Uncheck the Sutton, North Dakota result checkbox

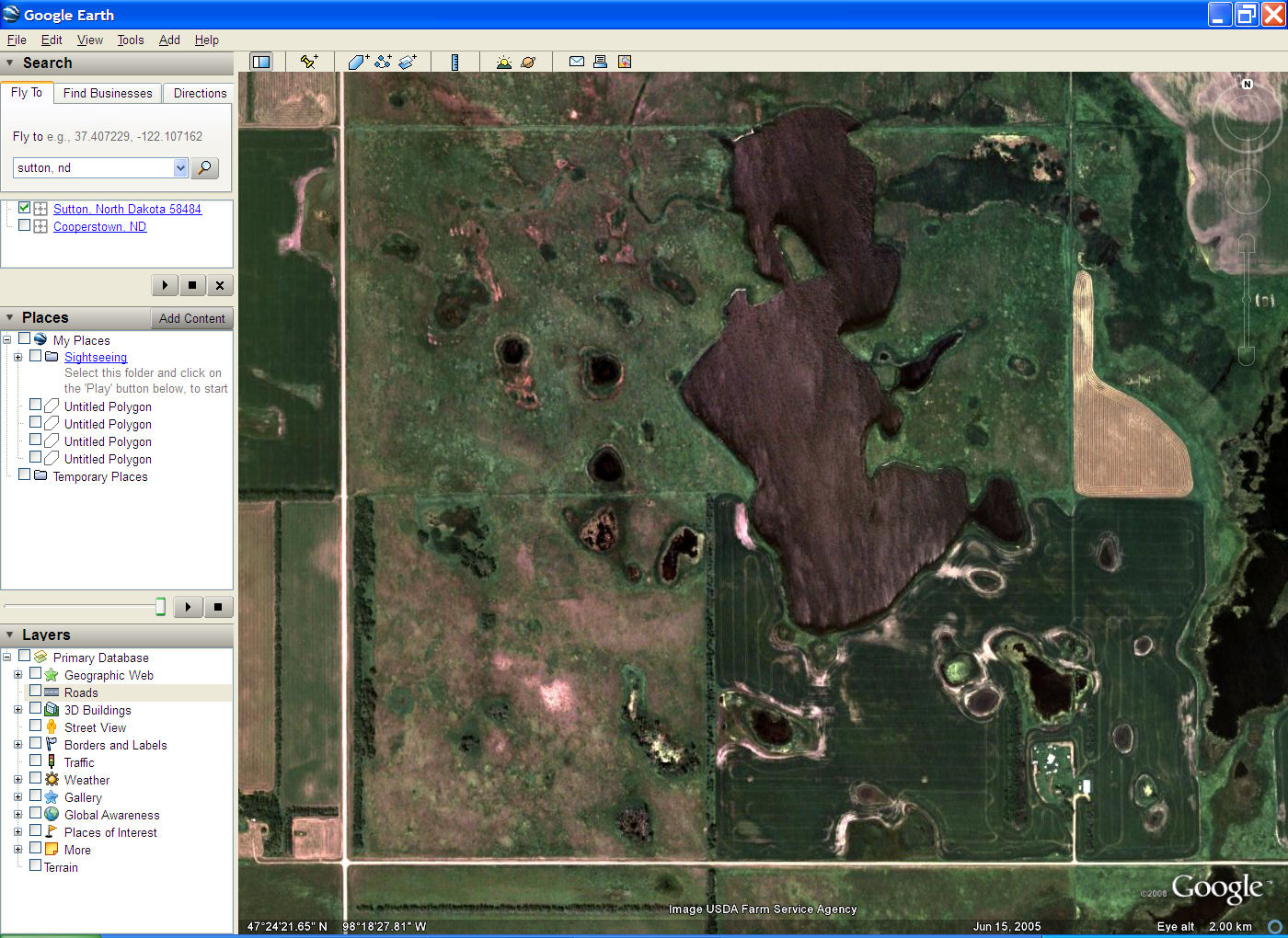point(25,208)
